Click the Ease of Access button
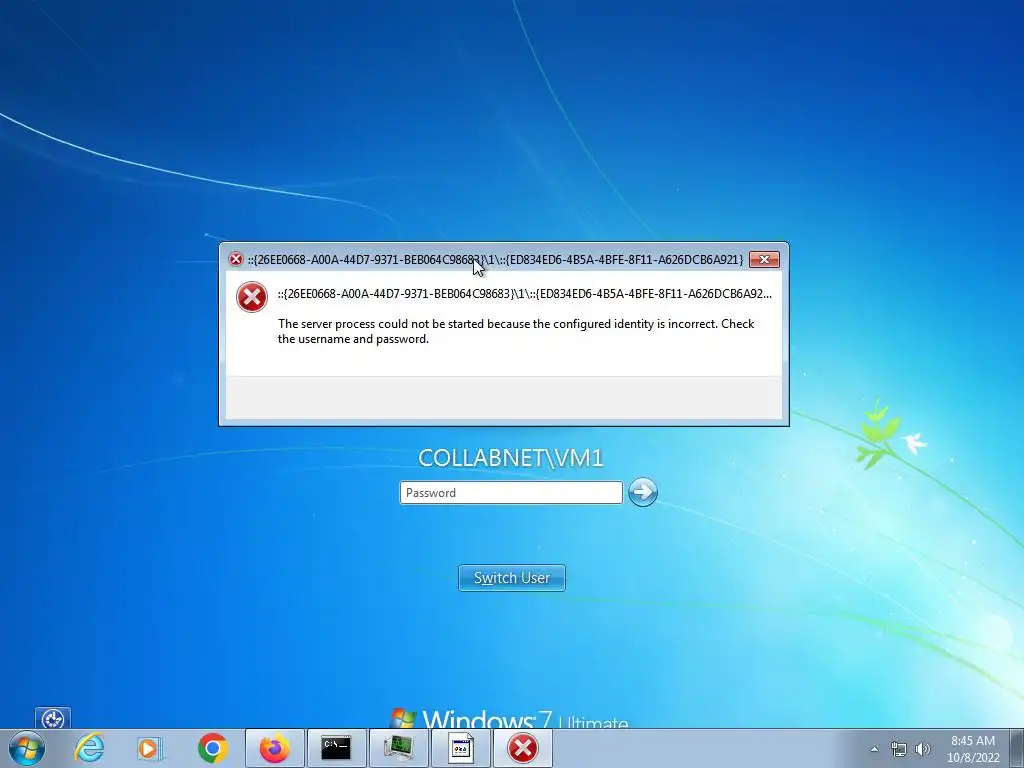The height and width of the screenshot is (768, 1024). click(x=53, y=718)
